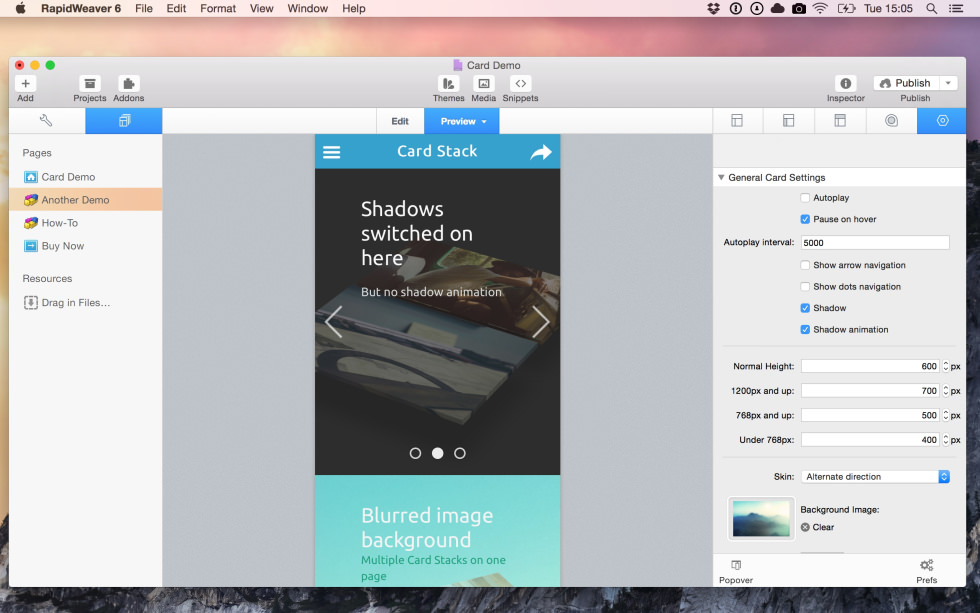Screen dimensions: 980x613
Task: Open the Projects toolbar icon
Action: pyautogui.click(x=89, y=83)
